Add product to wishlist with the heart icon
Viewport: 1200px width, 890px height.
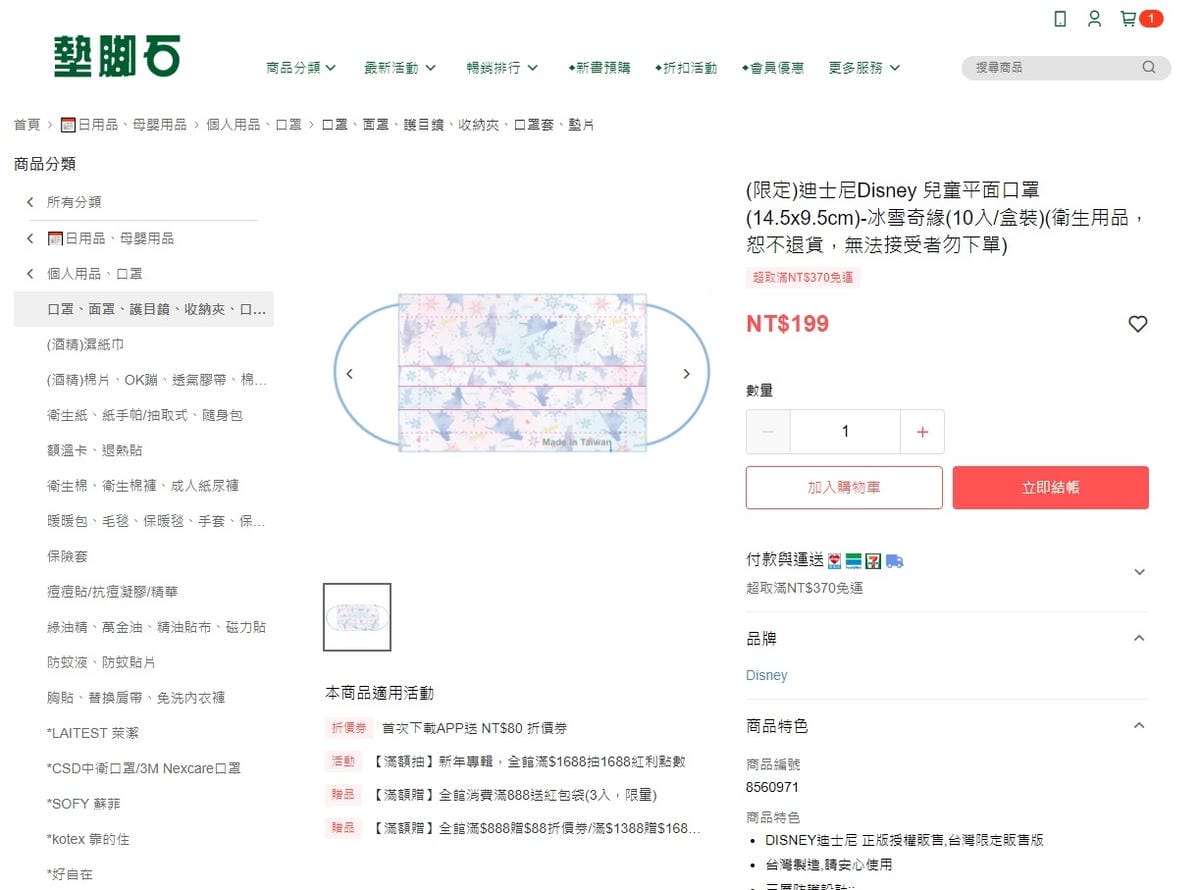[x=1138, y=324]
